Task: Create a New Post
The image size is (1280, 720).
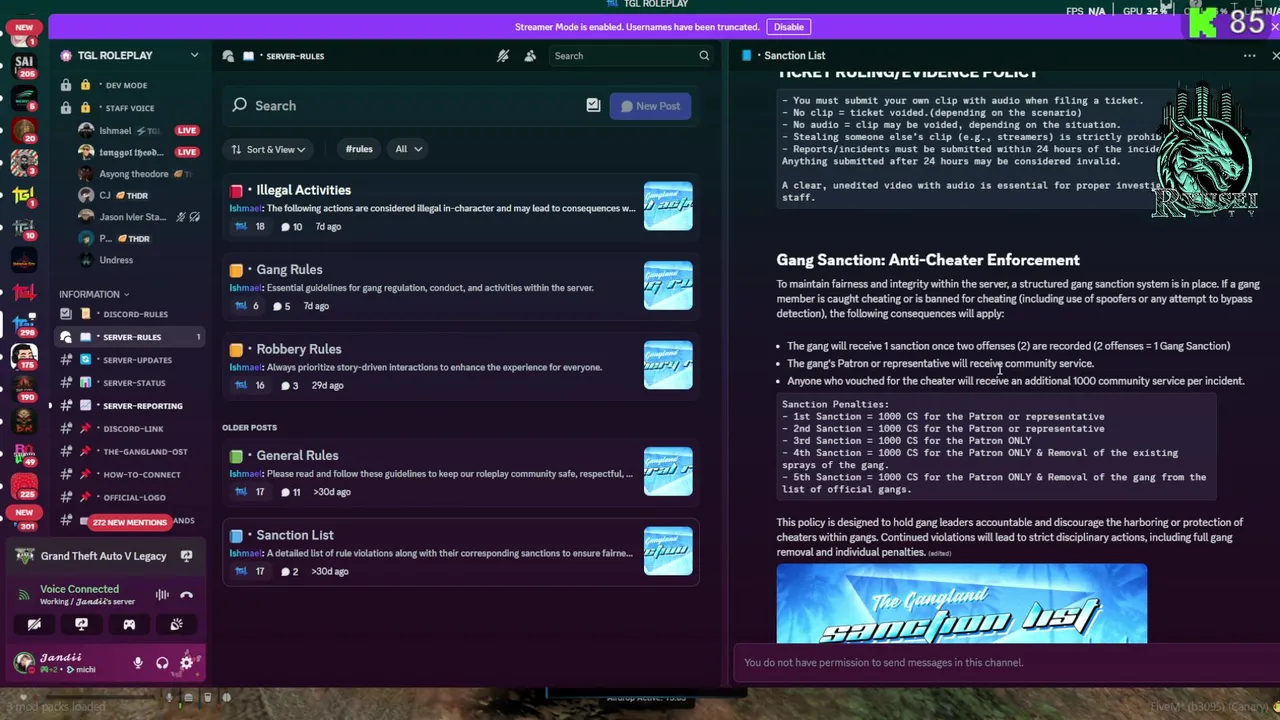Action: point(650,106)
